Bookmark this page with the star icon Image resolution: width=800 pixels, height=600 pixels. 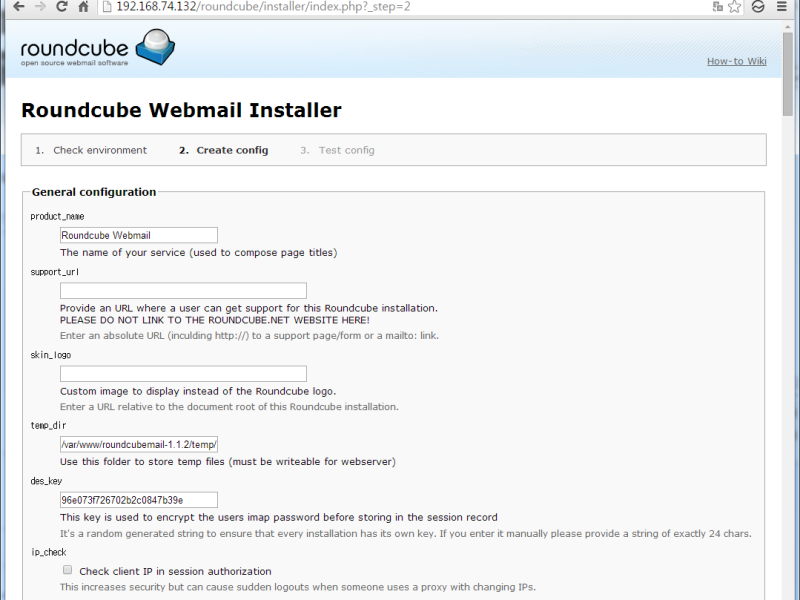point(734,7)
